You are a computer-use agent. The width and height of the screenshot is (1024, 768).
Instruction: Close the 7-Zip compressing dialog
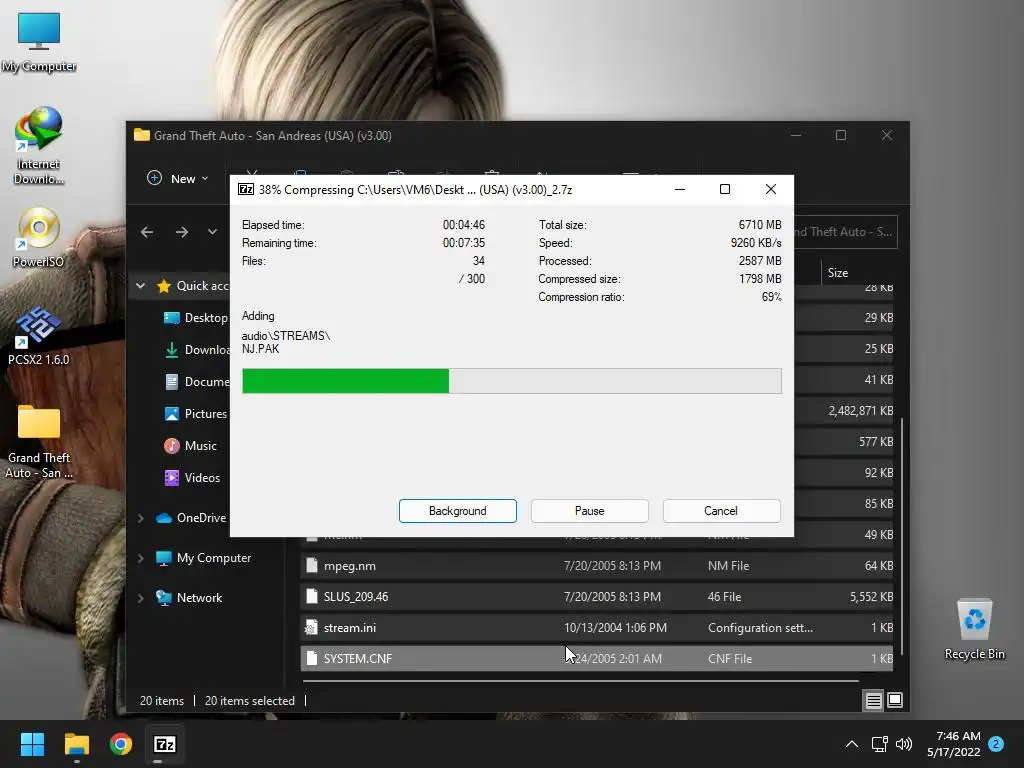pos(771,189)
